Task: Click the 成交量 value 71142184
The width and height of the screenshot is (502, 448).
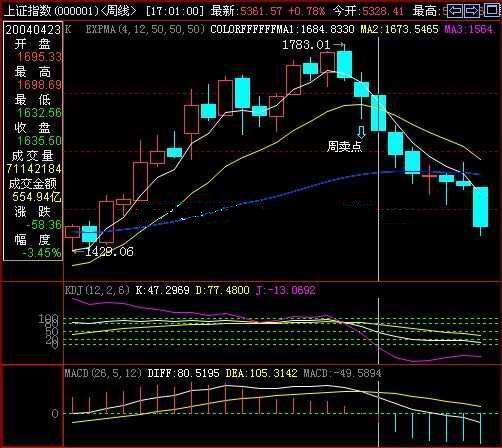Action: [x=34, y=169]
